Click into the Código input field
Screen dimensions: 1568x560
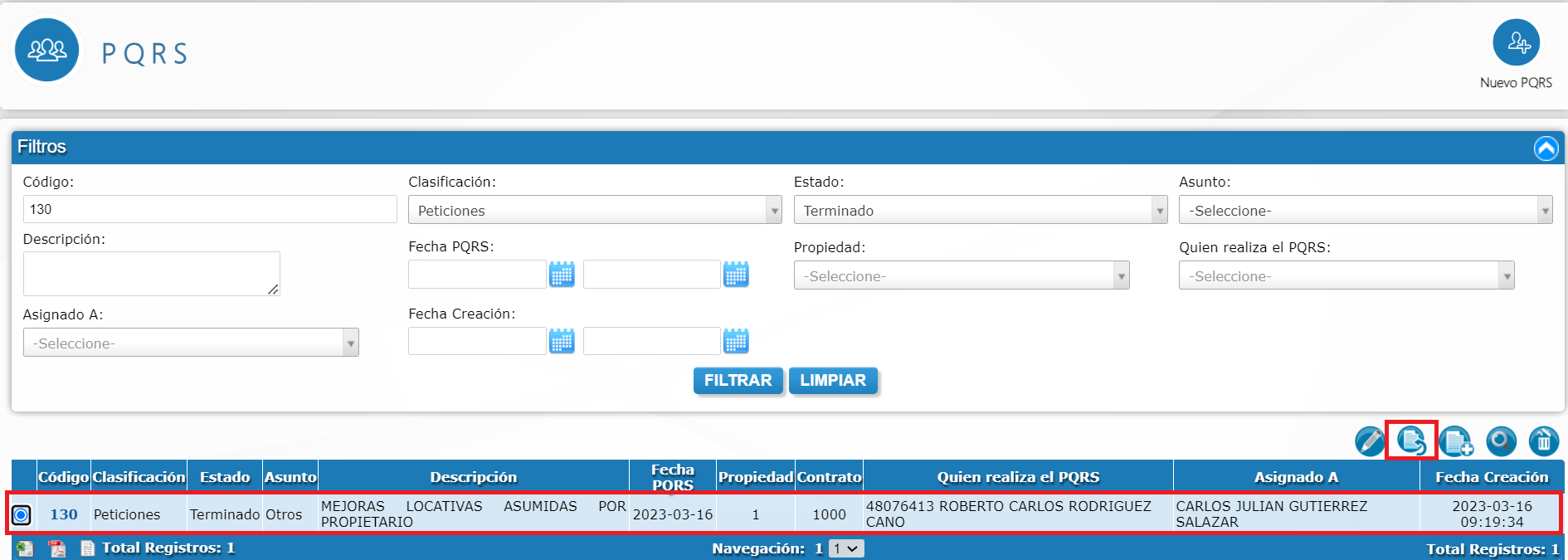(210, 209)
